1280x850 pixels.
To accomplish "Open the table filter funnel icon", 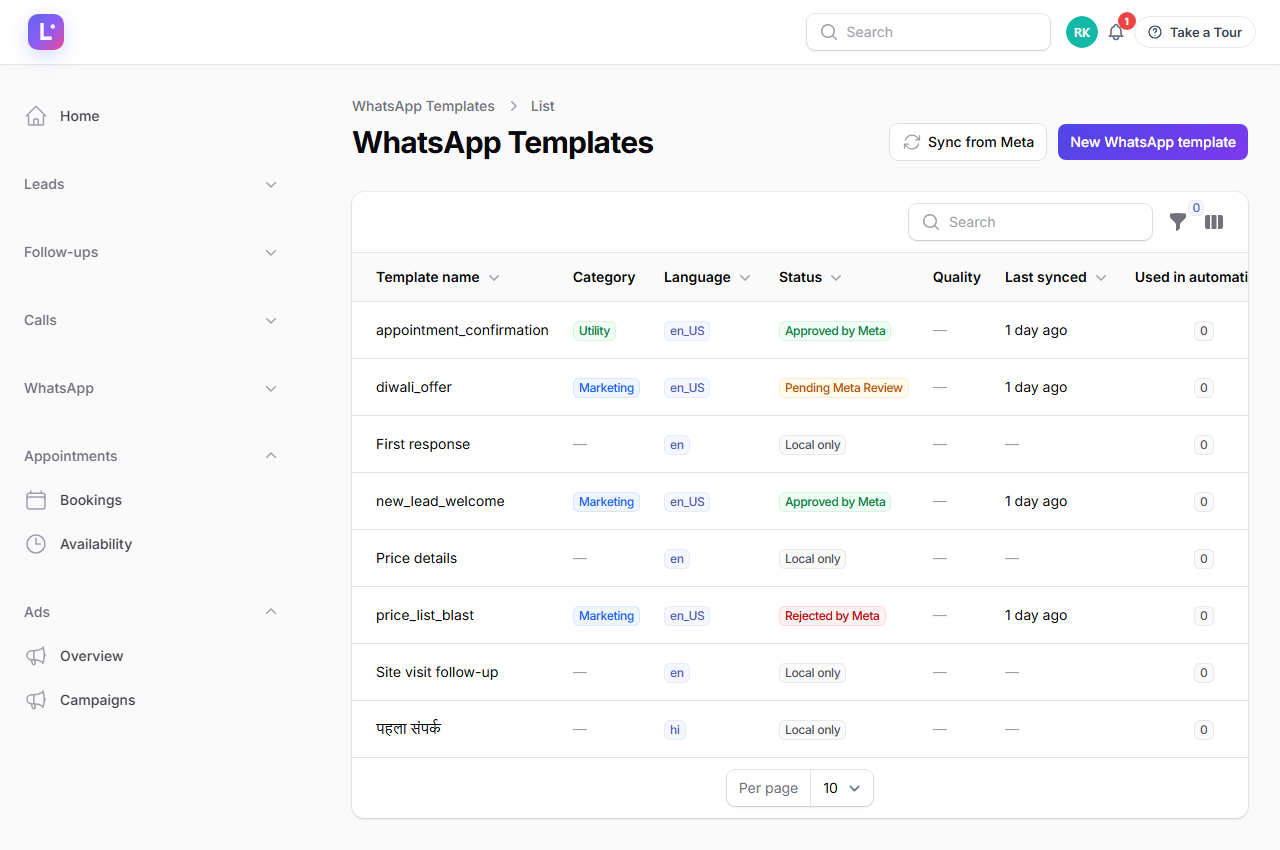I will click(1178, 222).
